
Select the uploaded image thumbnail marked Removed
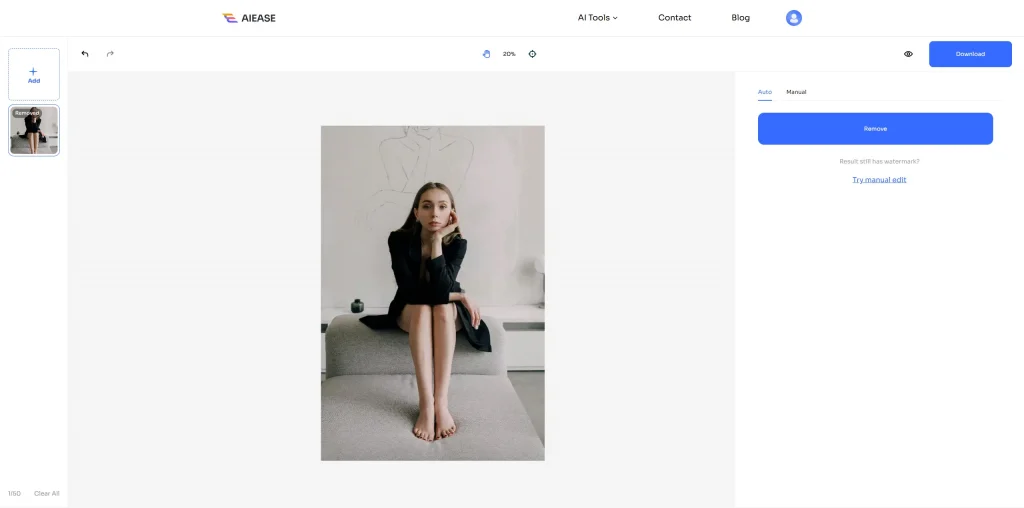(34, 131)
